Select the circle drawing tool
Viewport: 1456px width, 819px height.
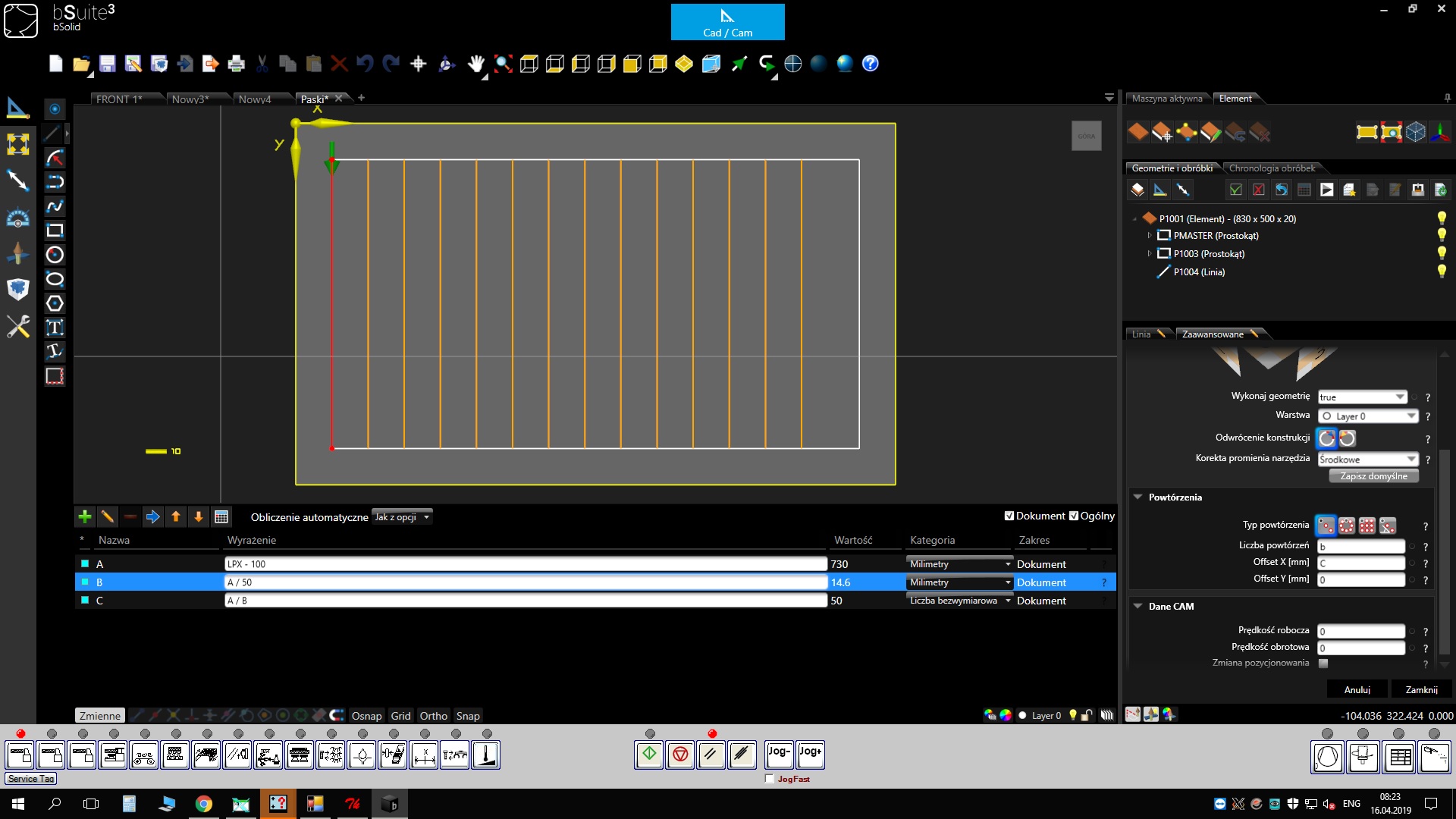point(55,255)
